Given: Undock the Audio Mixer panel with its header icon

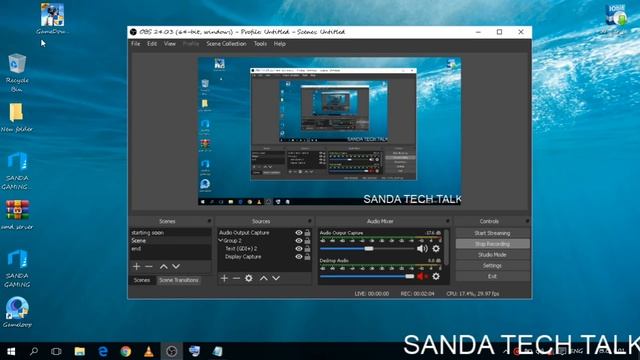Looking at the screenshot, I should pos(447,221).
